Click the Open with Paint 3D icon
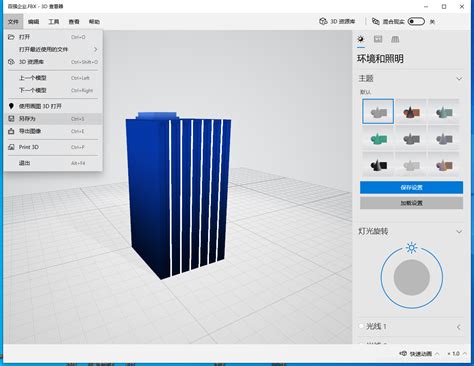 pos(11,106)
